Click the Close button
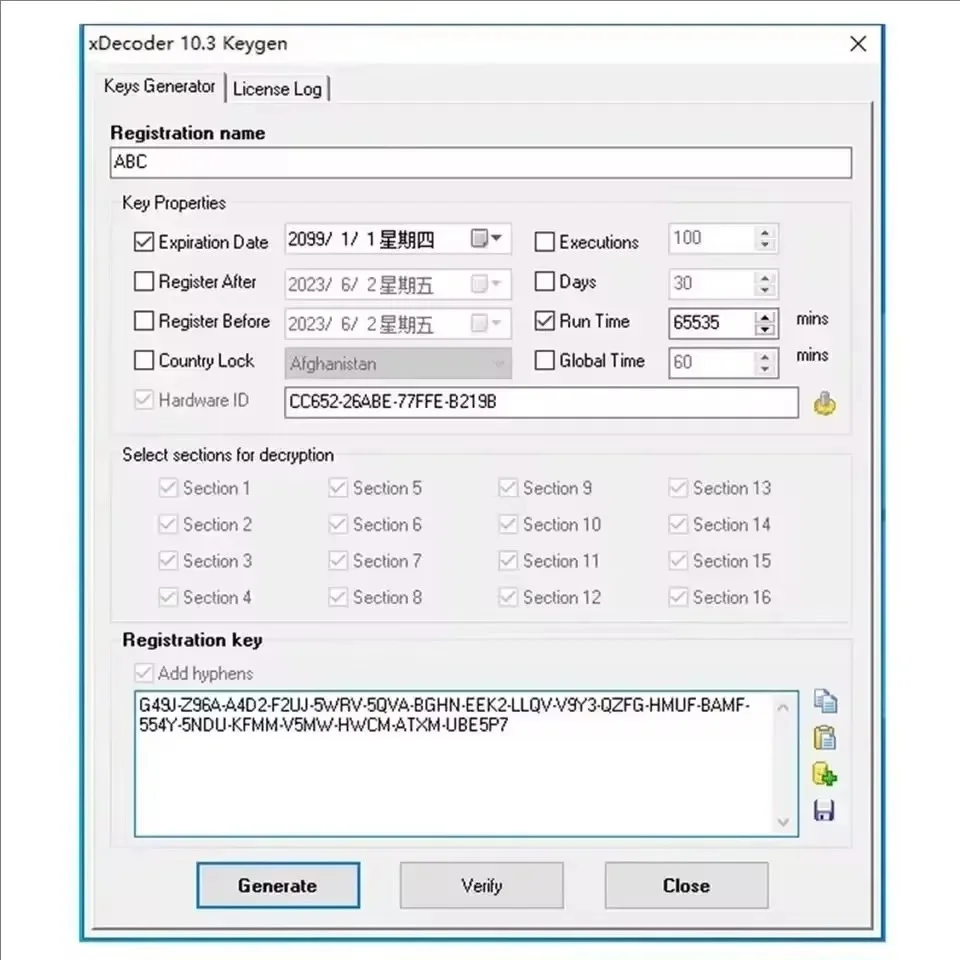The image size is (960, 960). [x=686, y=885]
